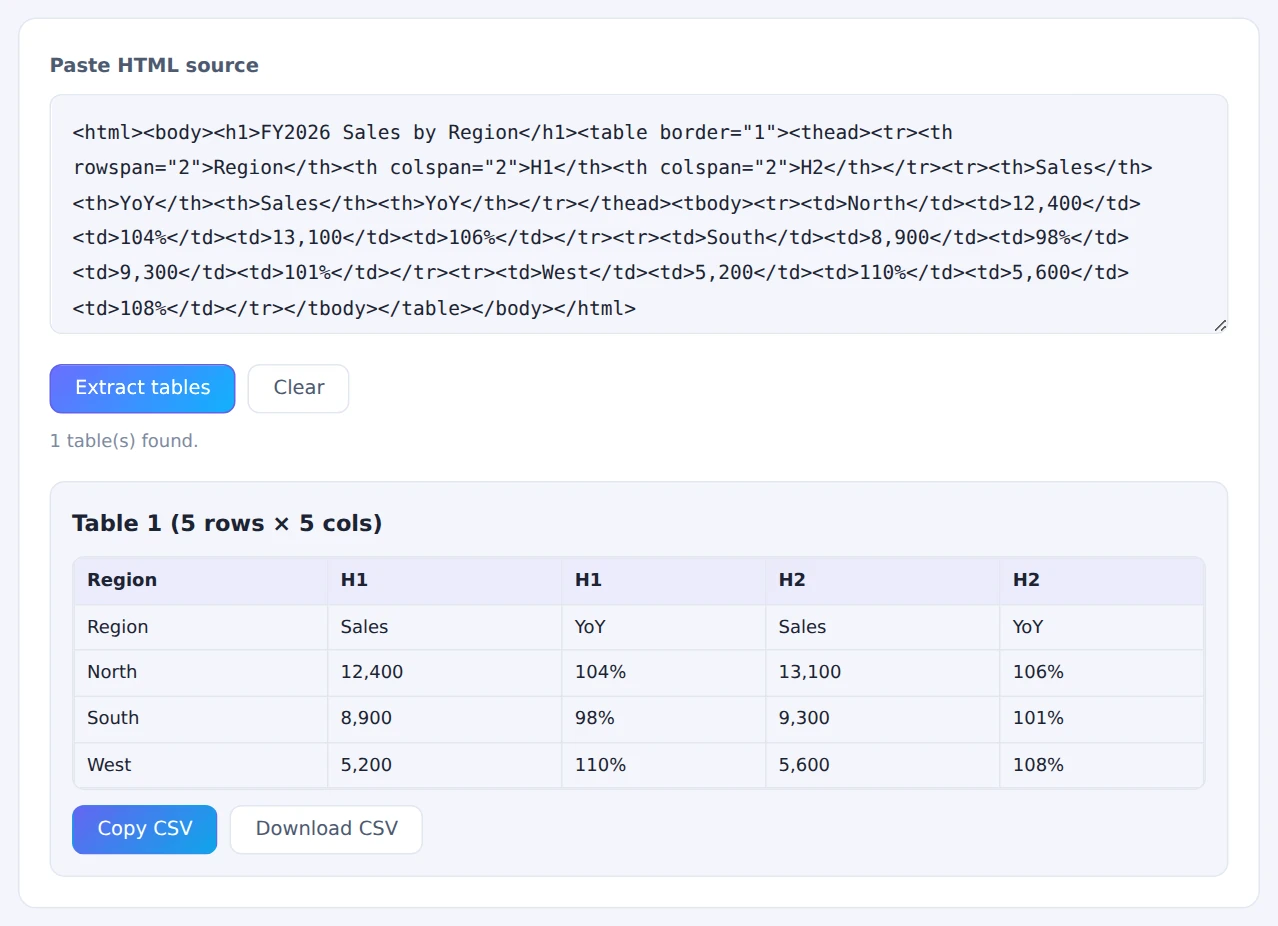Download CSV of Table 1
1278x926 pixels.
(326, 829)
